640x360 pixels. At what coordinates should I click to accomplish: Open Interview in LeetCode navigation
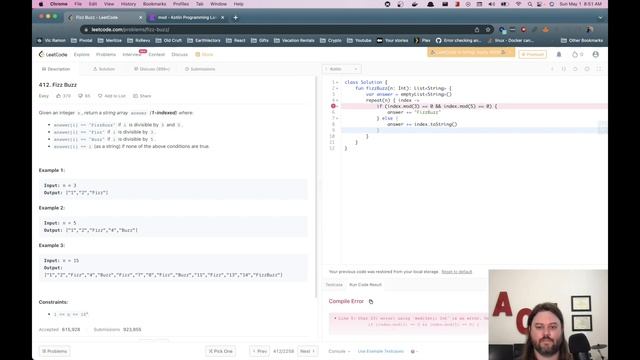131,54
